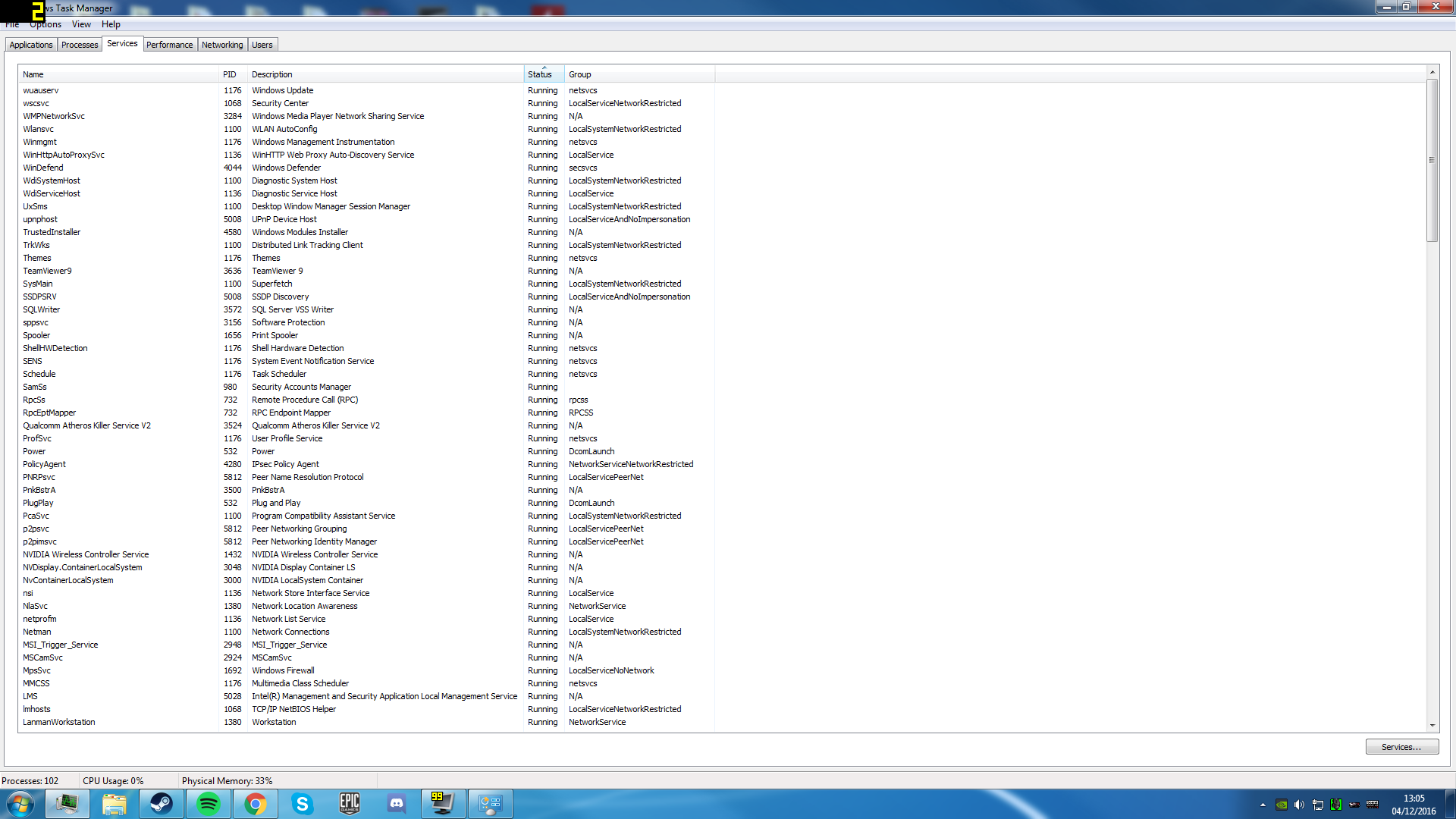Image resolution: width=1456 pixels, height=819 pixels.
Task: Click the vertical scrollbar thumb
Action: (x=1432, y=160)
